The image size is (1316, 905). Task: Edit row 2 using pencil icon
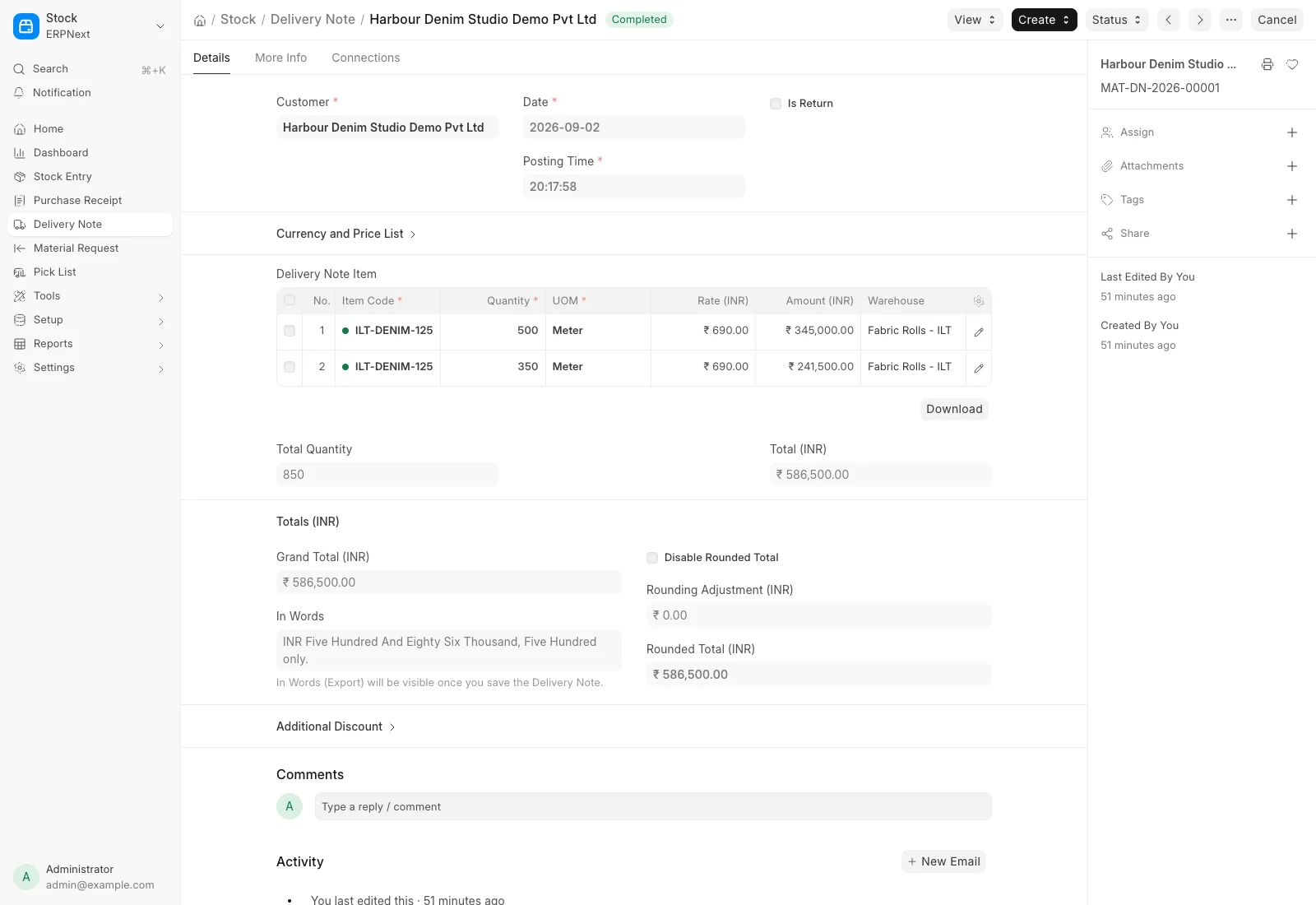pos(979,368)
